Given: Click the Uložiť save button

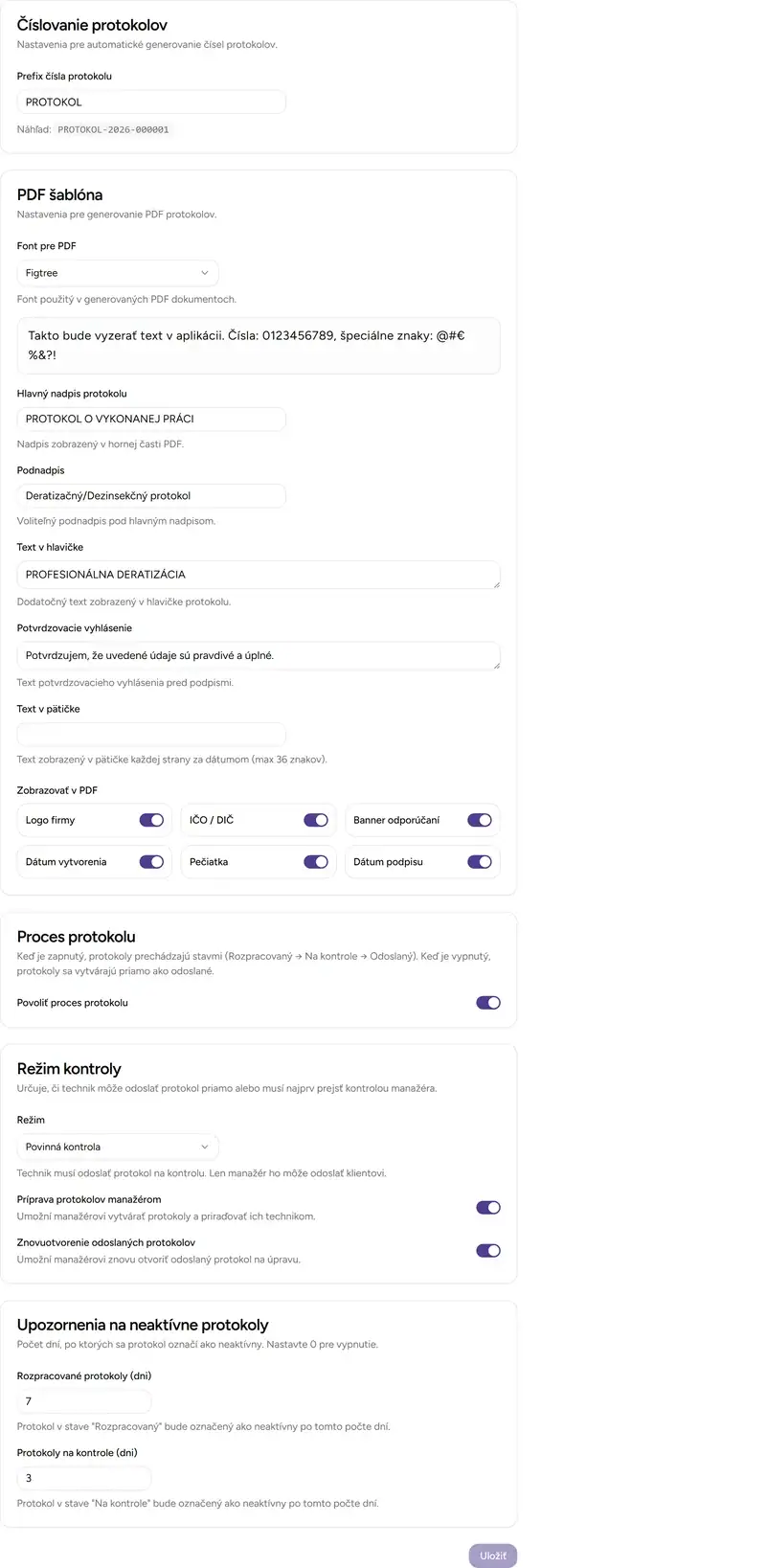Looking at the screenshot, I should click(x=492, y=1556).
